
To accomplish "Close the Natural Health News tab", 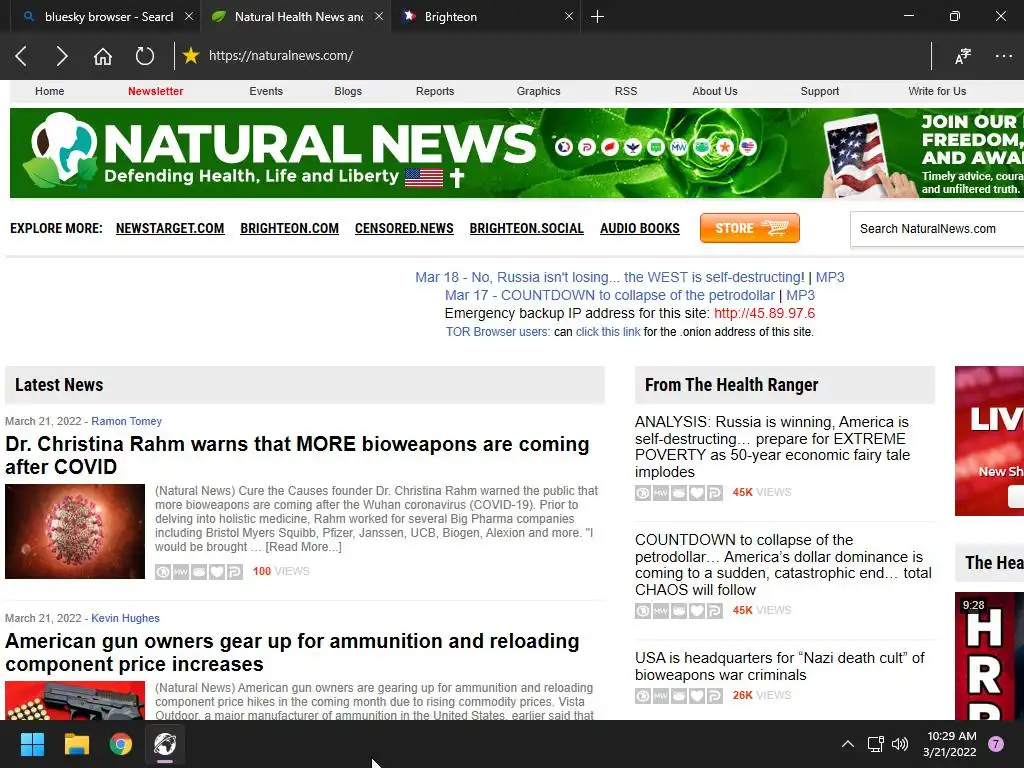I will click(379, 16).
